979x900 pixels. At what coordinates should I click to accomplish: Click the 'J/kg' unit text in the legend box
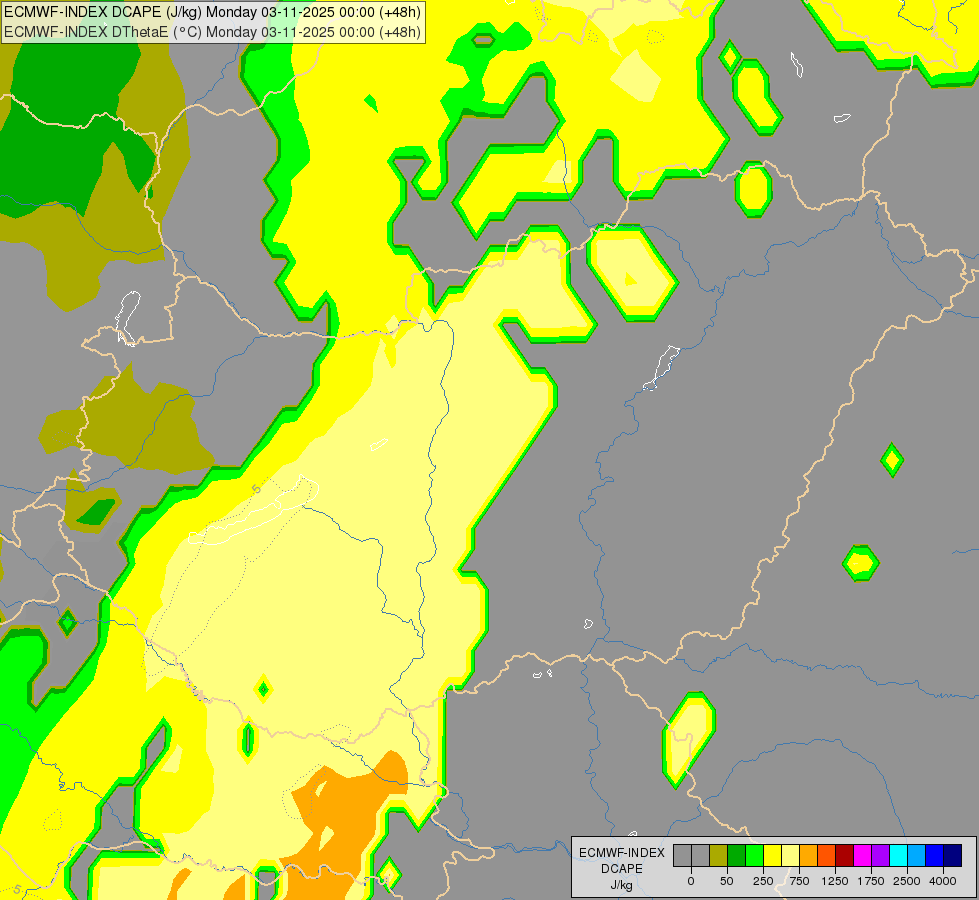[622, 886]
